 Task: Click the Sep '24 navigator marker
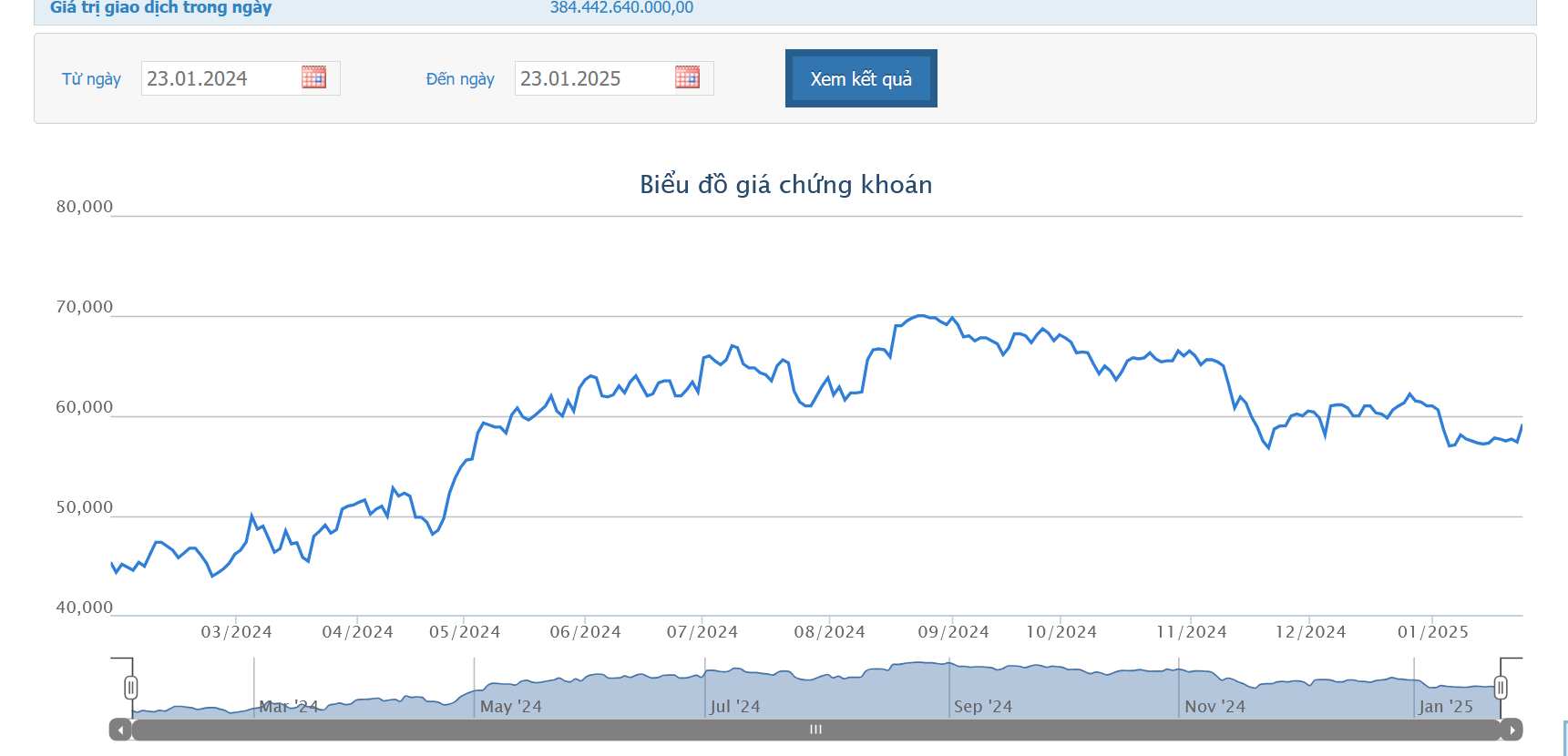pos(983,707)
